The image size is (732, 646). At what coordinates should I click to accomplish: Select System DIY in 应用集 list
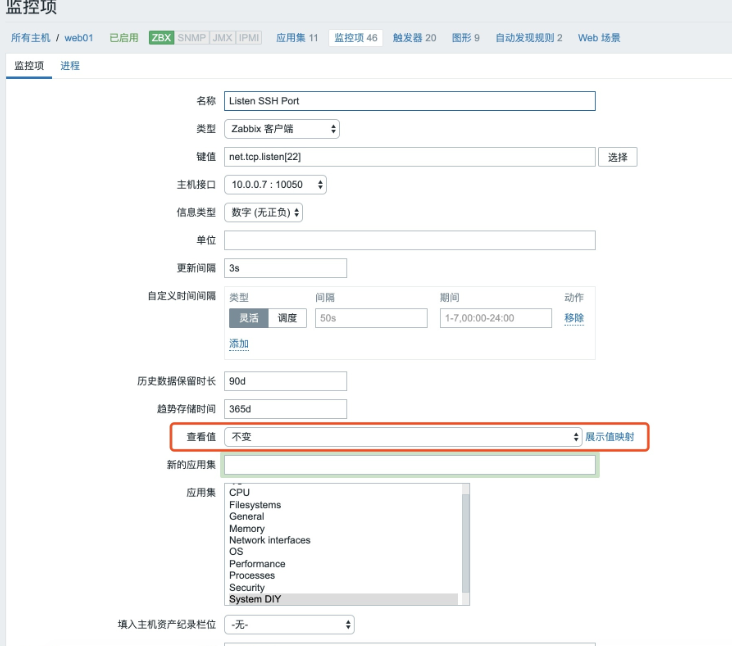(x=255, y=599)
